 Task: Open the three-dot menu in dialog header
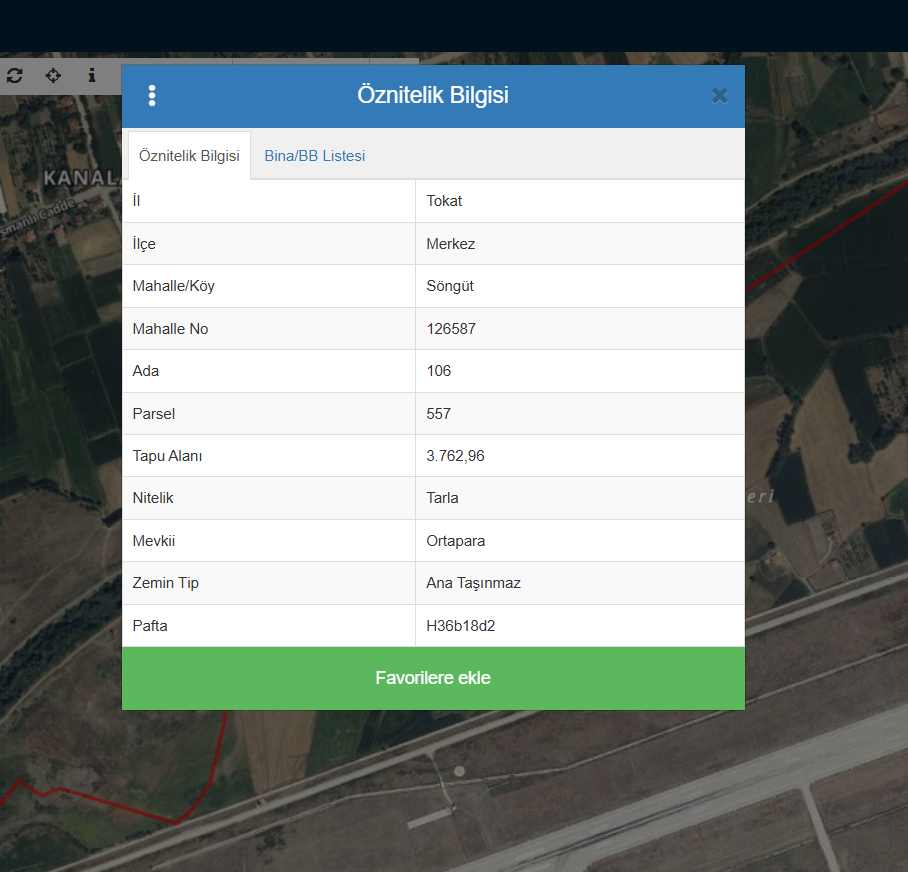click(152, 96)
